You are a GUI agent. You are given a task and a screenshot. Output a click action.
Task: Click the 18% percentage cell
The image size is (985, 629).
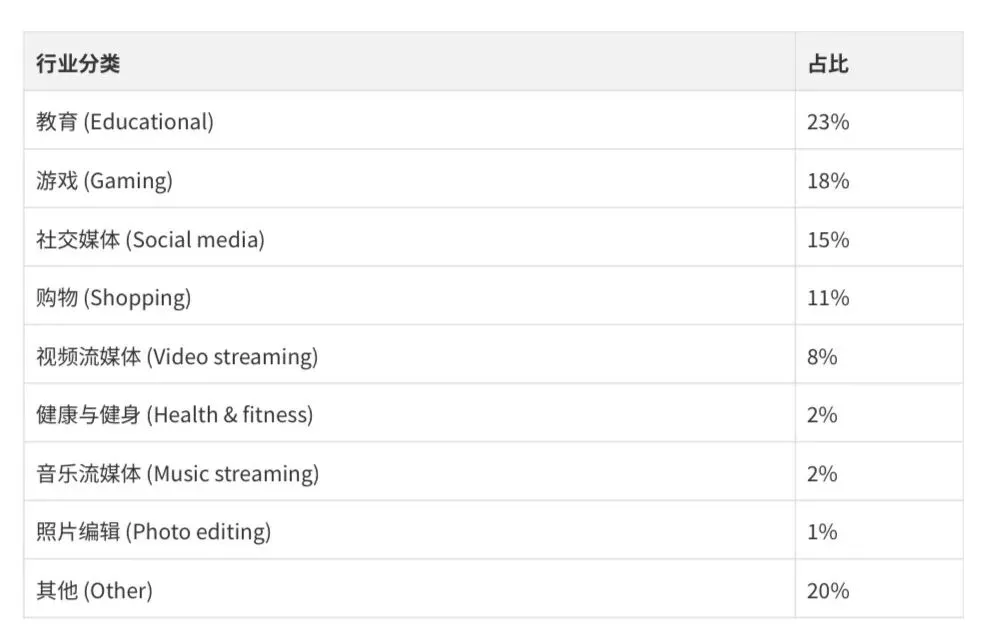[828, 181]
